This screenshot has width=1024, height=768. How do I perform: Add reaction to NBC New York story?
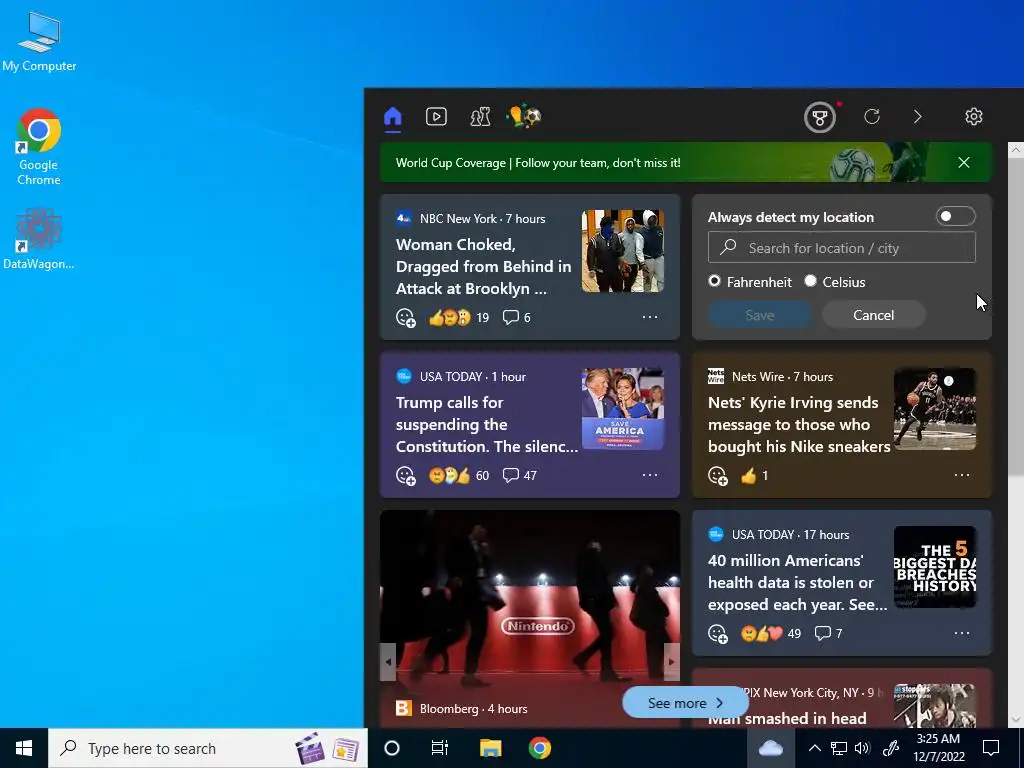pos(406,317)
